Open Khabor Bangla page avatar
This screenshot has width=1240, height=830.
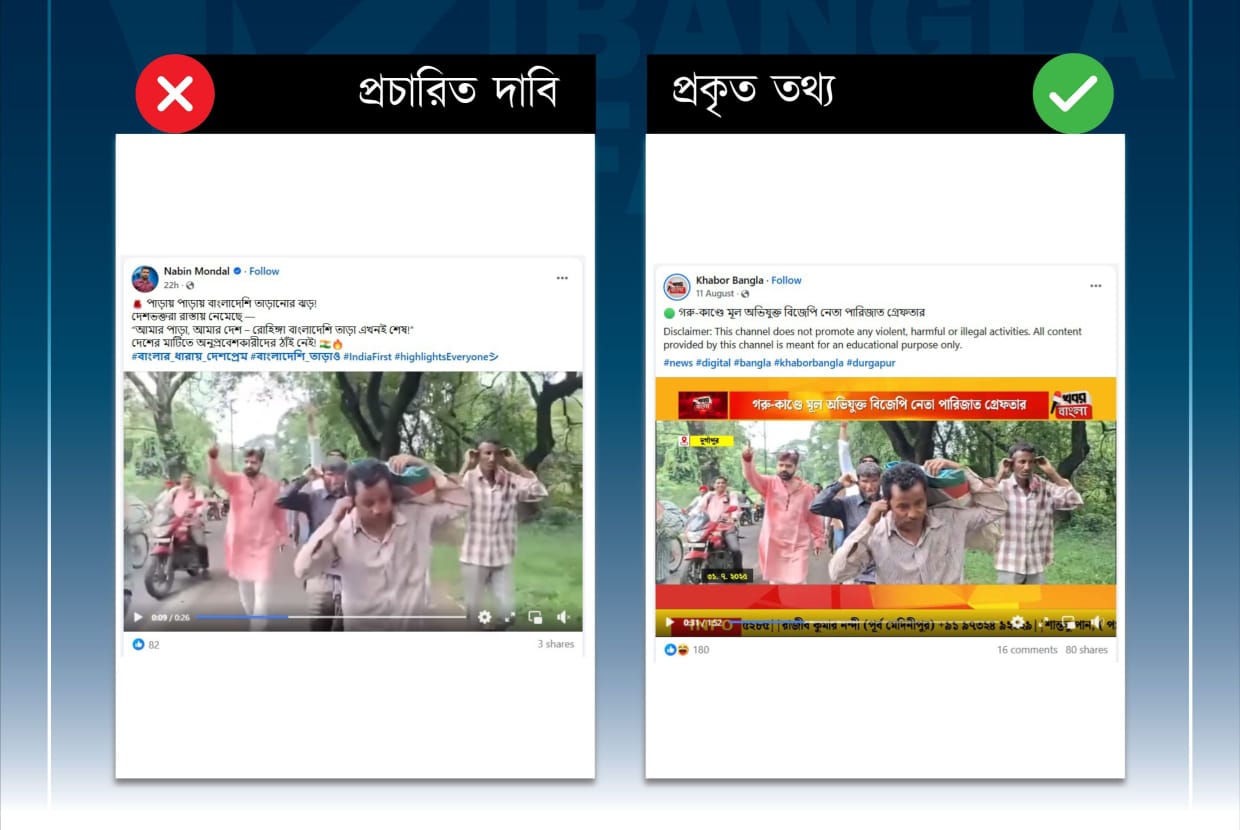click(677, 287)
